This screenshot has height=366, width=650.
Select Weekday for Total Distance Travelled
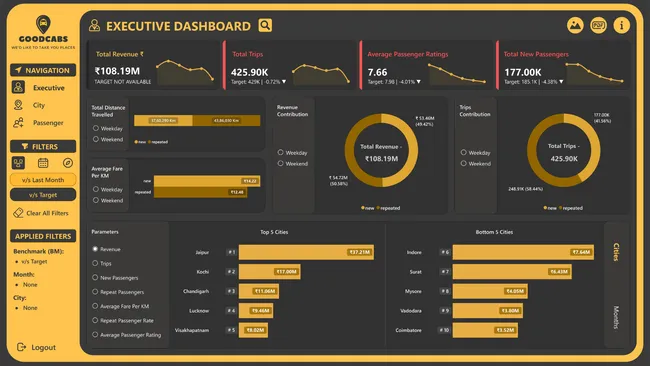pyautogui.click(x=96, y=128)
